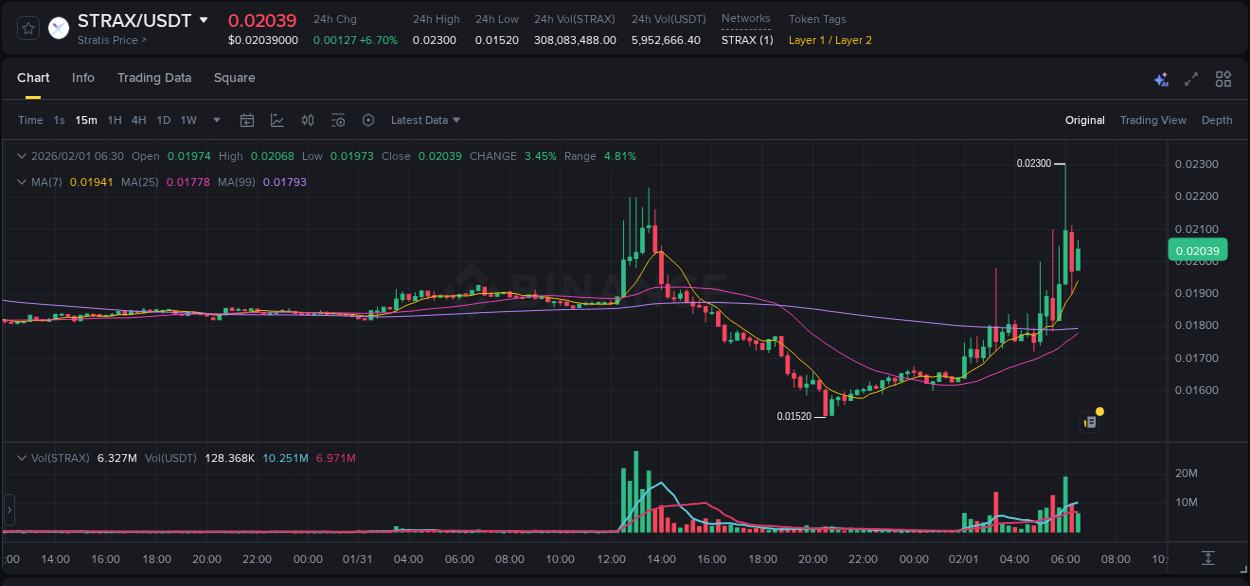
Task: Switch to the TradingView chart mode
Action: tap(1153, 120)
